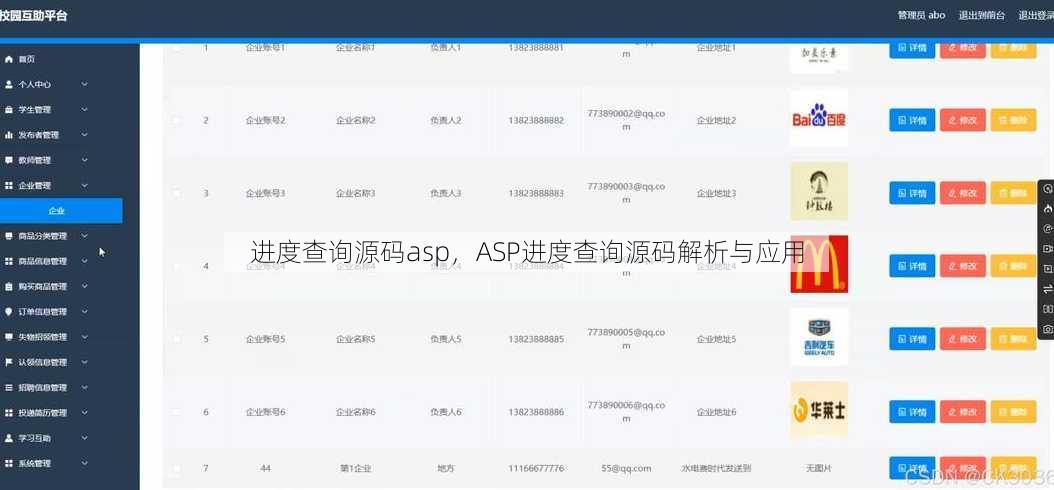Click the McDonald's logo thumbnail
The height and width of the screenshot is (490, 1054).
(x=819, y=264)
